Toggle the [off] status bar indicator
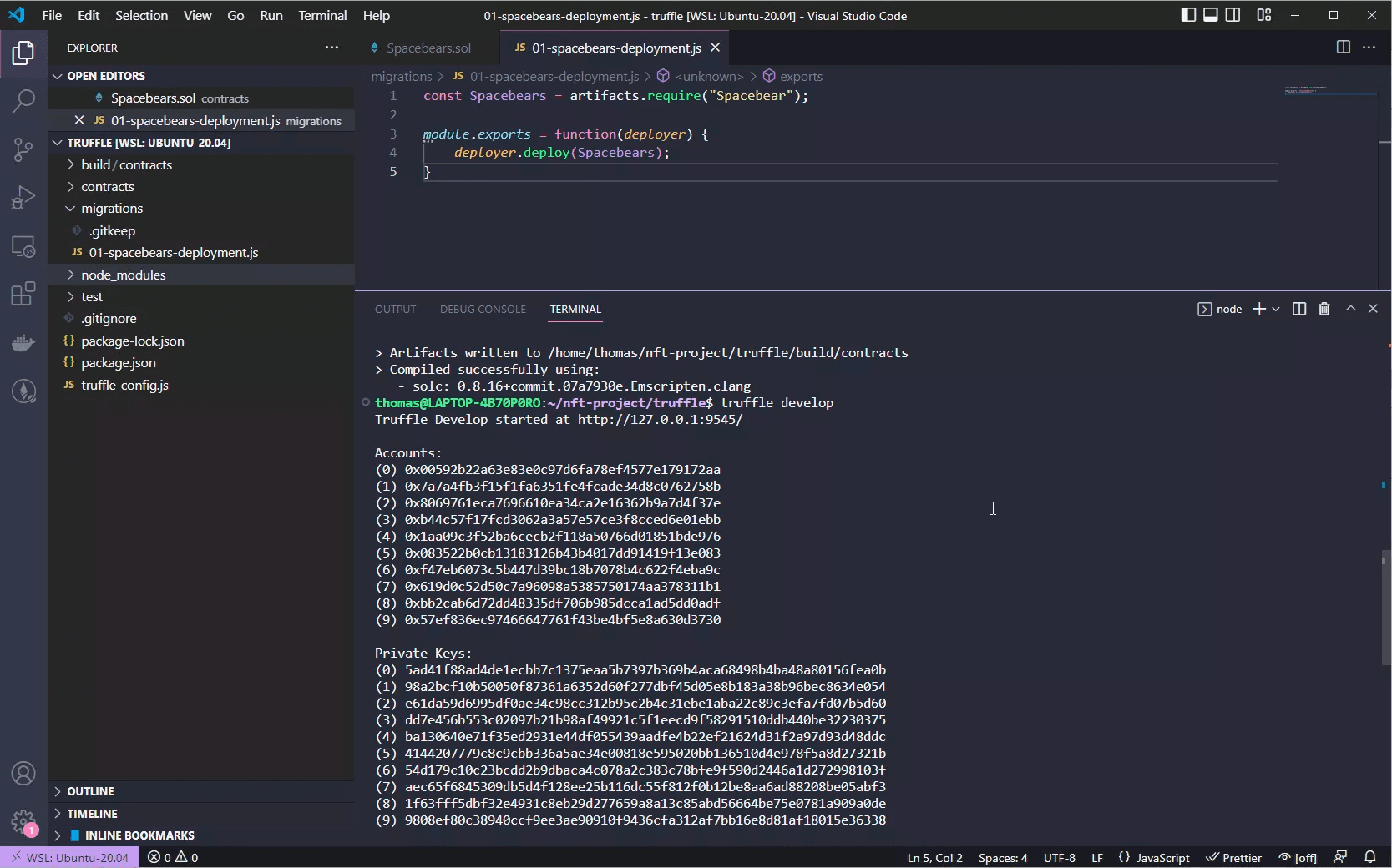The image size is (1392, 868). pyautogui.click(x=1298, y=857)
